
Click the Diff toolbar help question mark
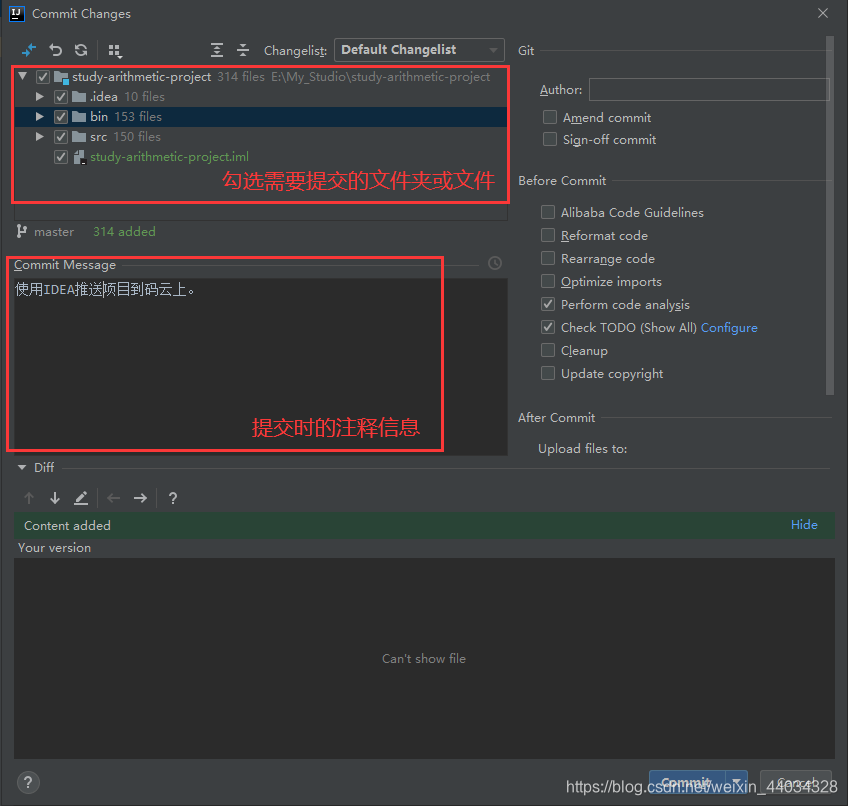[173, 498]
